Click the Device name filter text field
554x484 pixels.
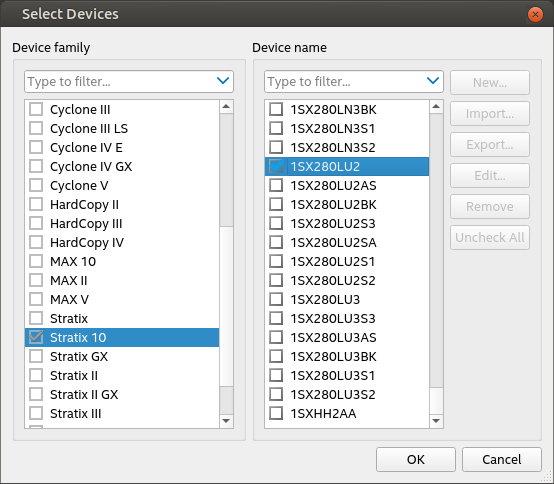pos(345,82)
